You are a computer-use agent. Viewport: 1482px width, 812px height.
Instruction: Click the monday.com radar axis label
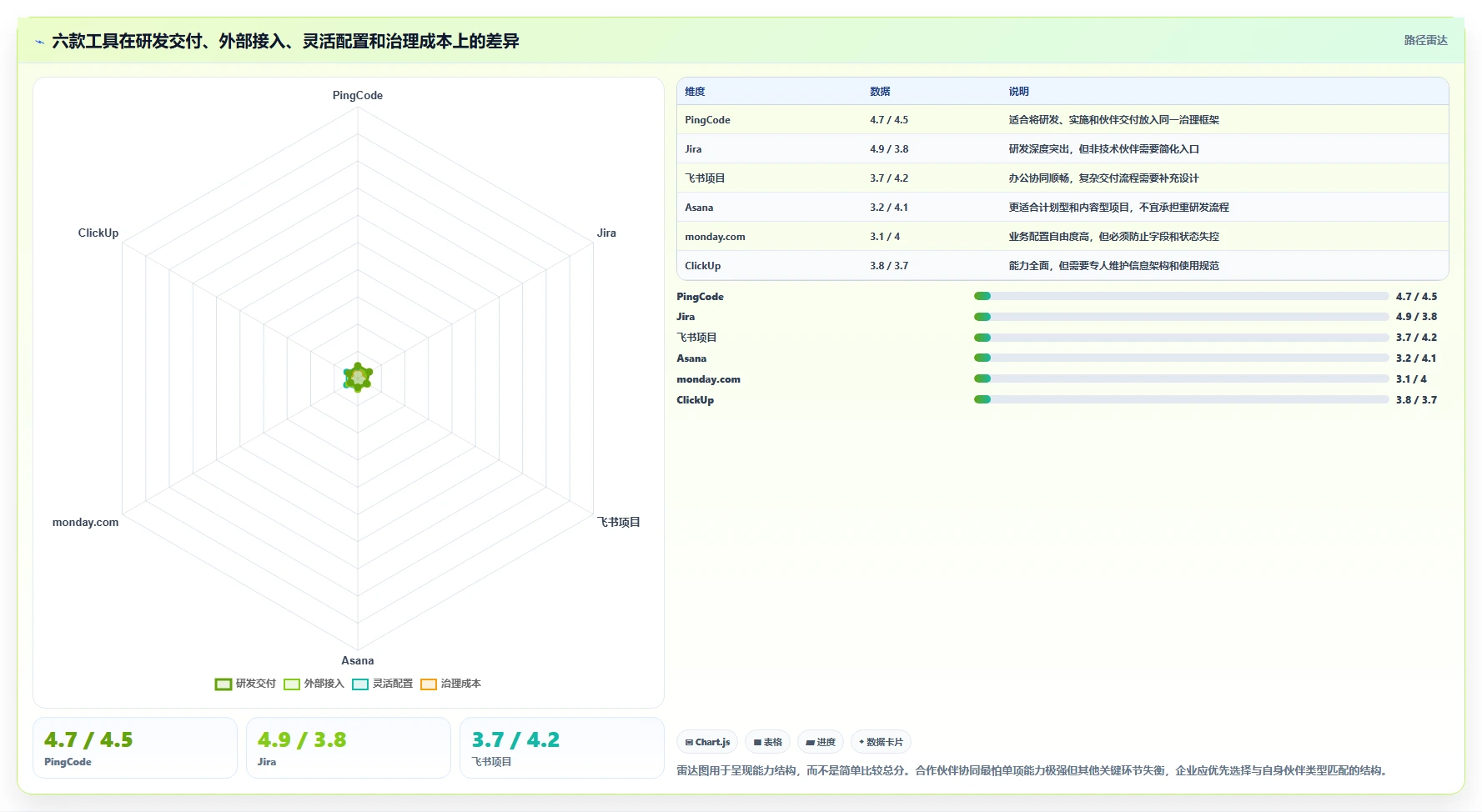(85, 522)
